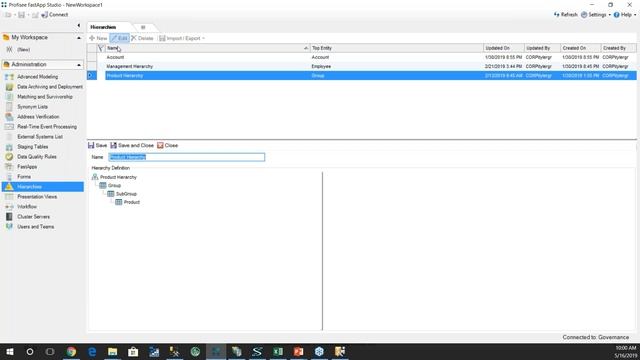Collapse the left navigation pane arrow
Screen dimensions: 640x360
(79, 25)
